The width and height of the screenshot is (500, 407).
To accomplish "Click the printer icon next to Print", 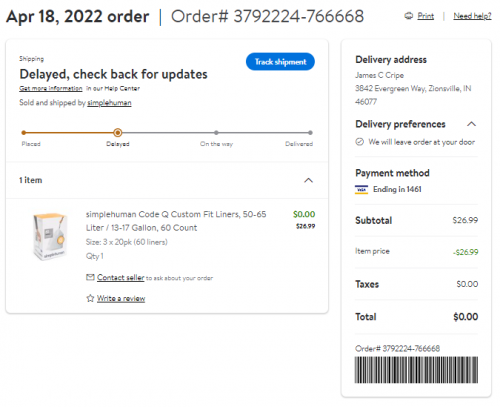I will pyautogui.click(x=408, y=16).
